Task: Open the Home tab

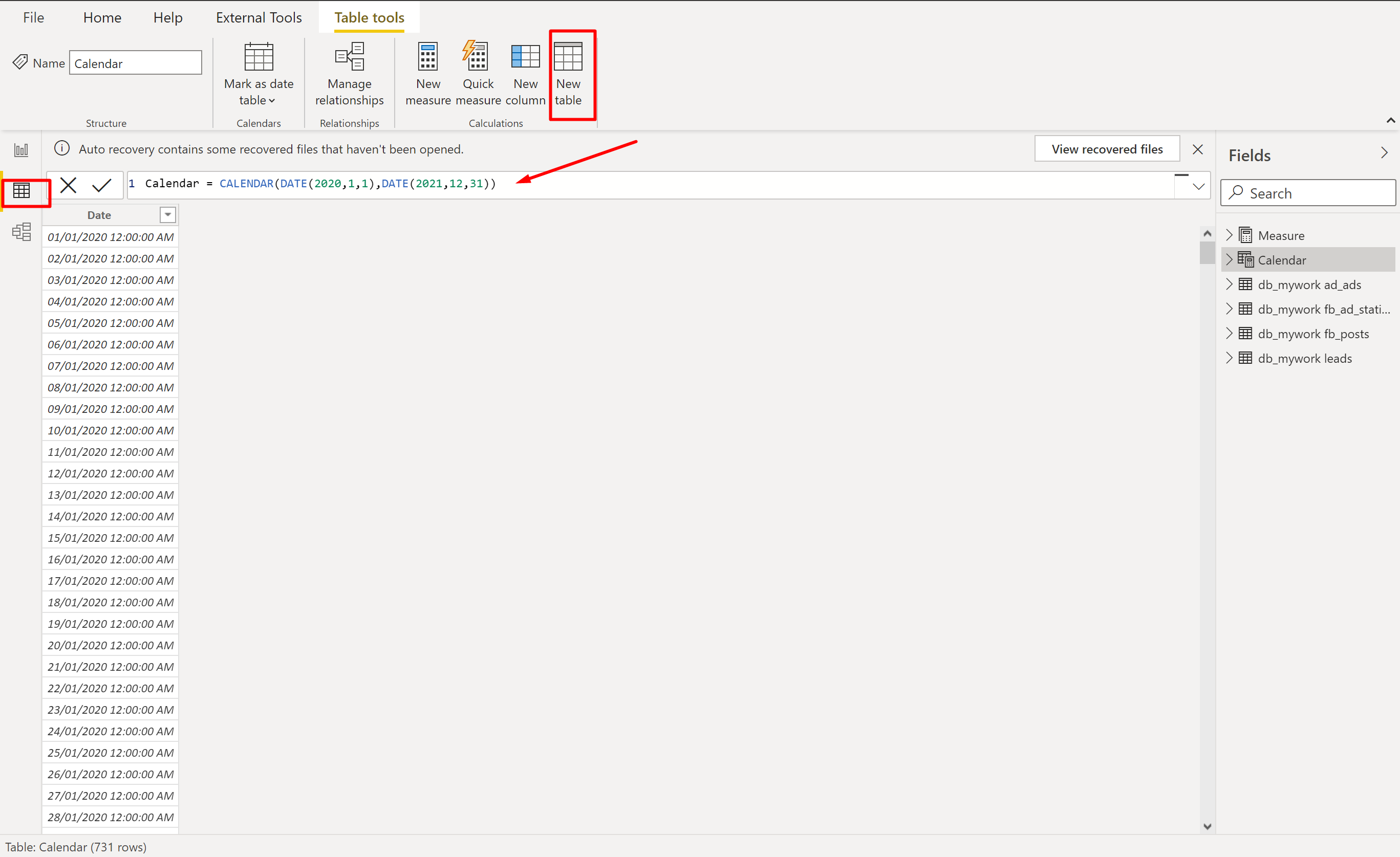Action: click(x=102, y=17)
